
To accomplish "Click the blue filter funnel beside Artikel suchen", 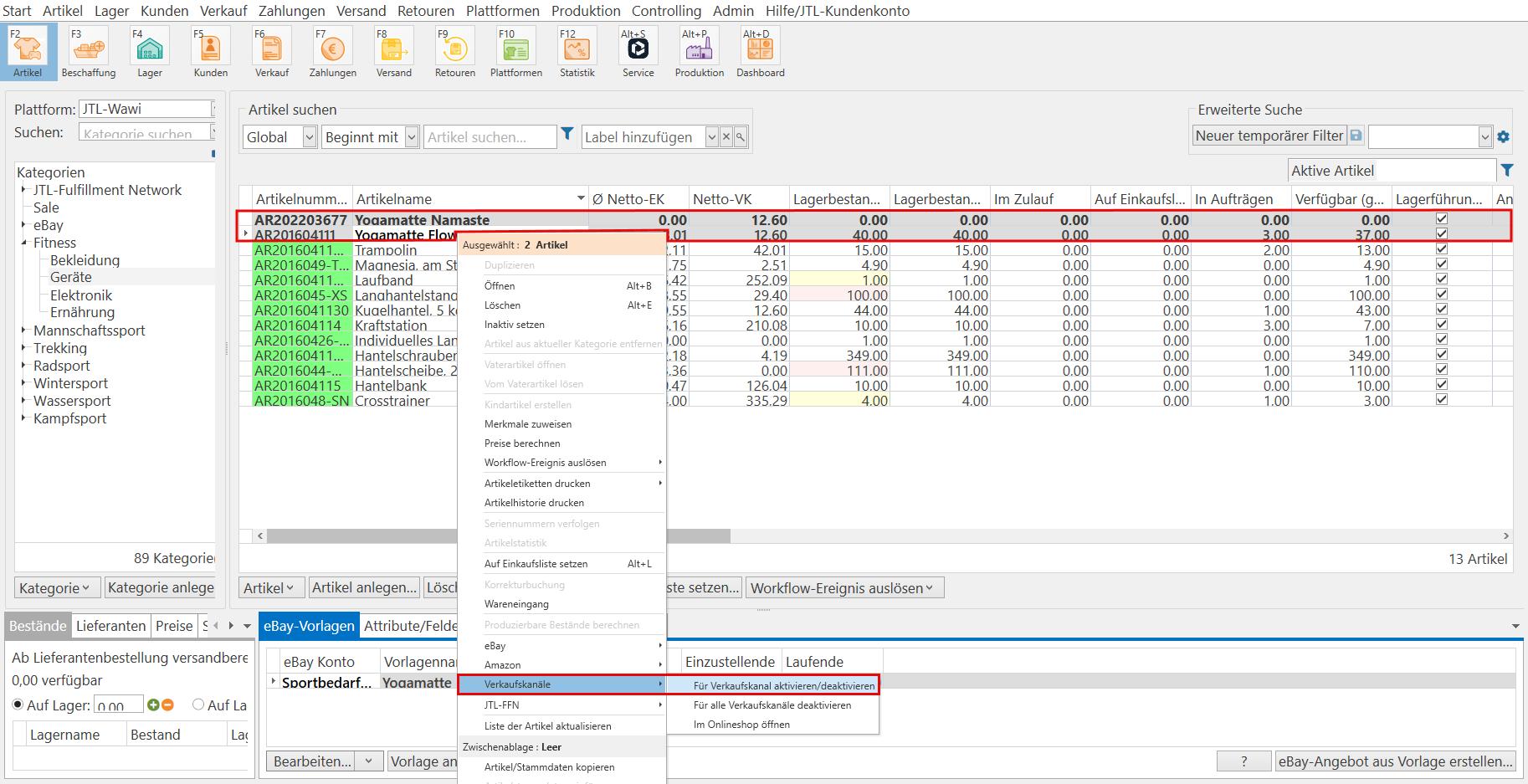I will (567, 134).
